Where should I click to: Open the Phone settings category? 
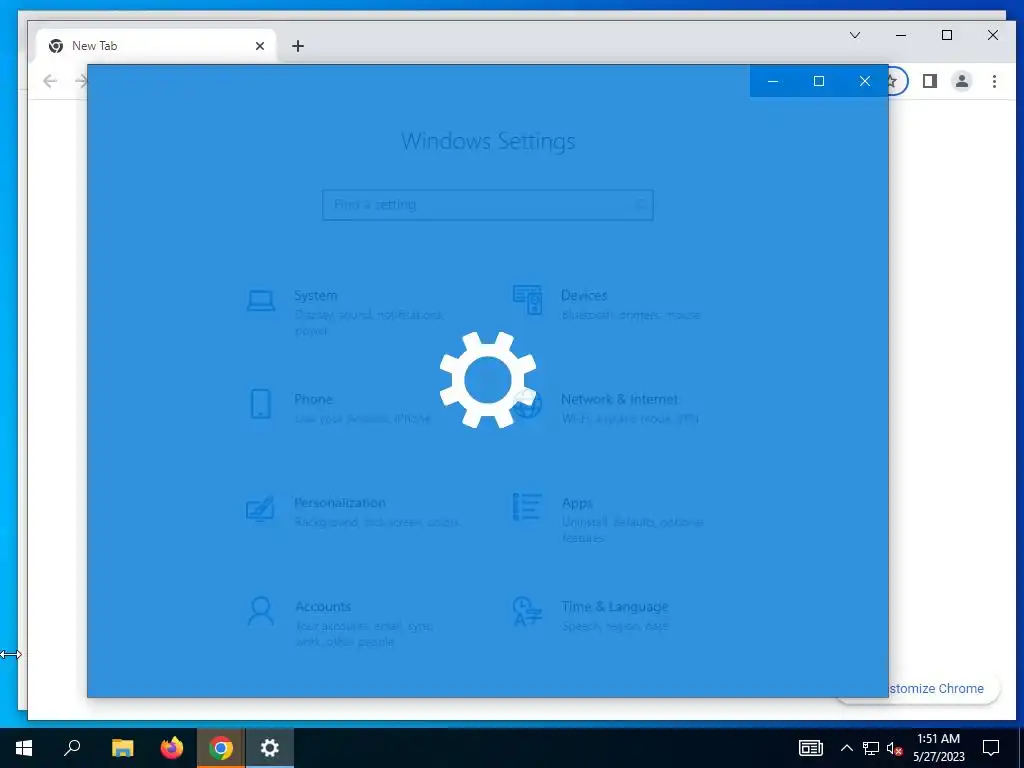(x=346, y=408)
